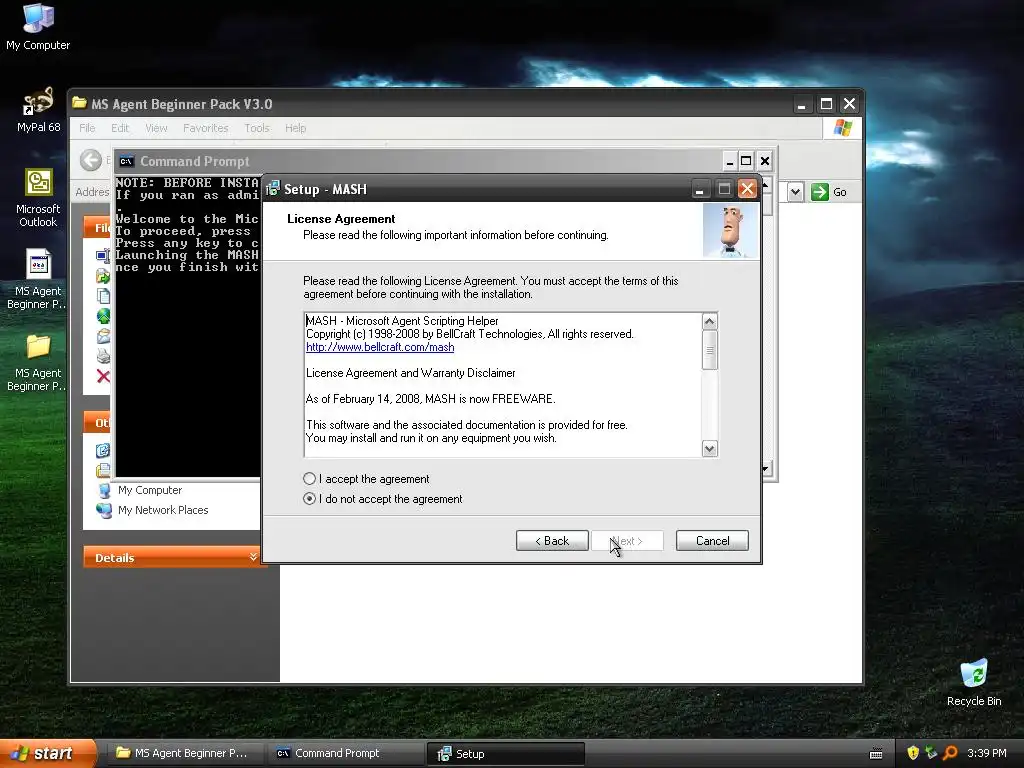Click the on-screen keyboard tray icon
Viewport: 1024px width, 768px height.
tap(876, 754)
